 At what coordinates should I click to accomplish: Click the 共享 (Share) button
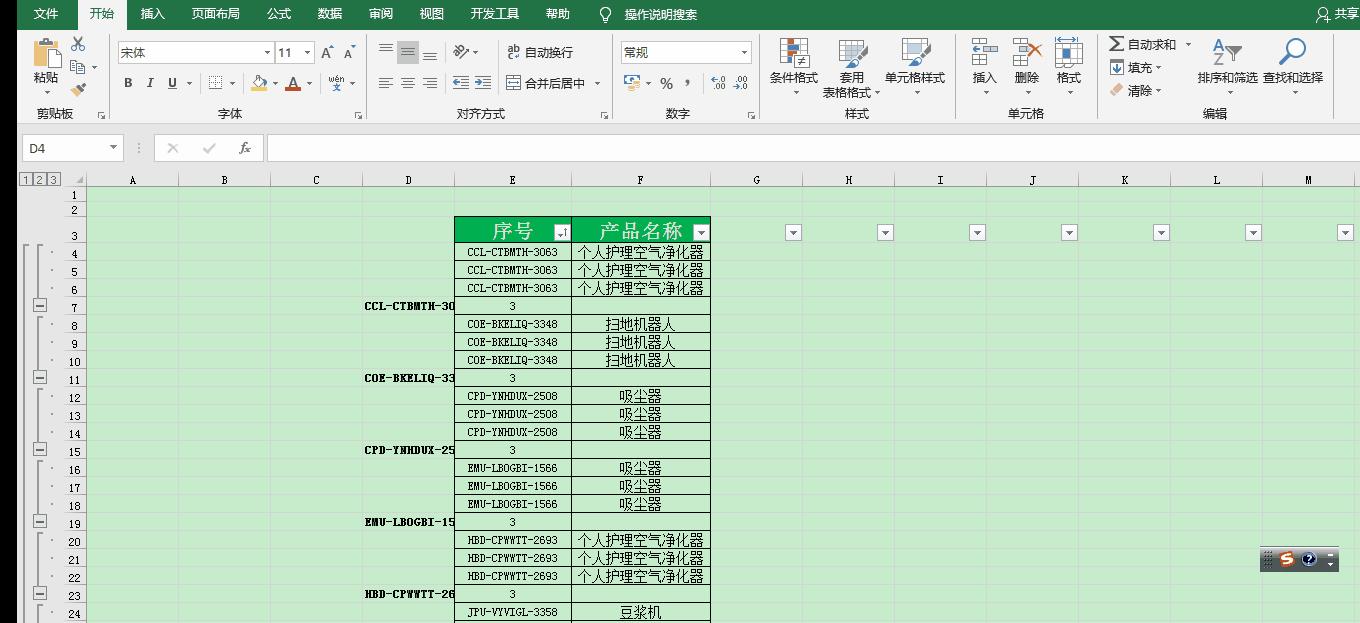click(1337, 14)
